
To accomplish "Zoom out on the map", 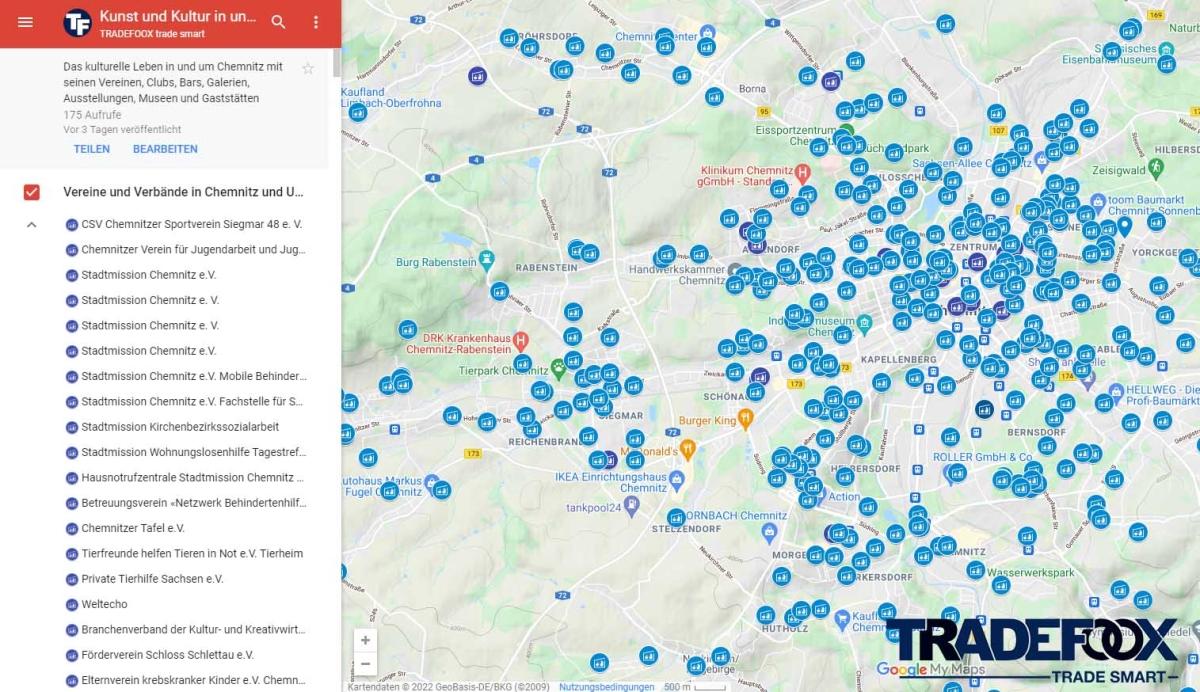I will coord(366,664).
